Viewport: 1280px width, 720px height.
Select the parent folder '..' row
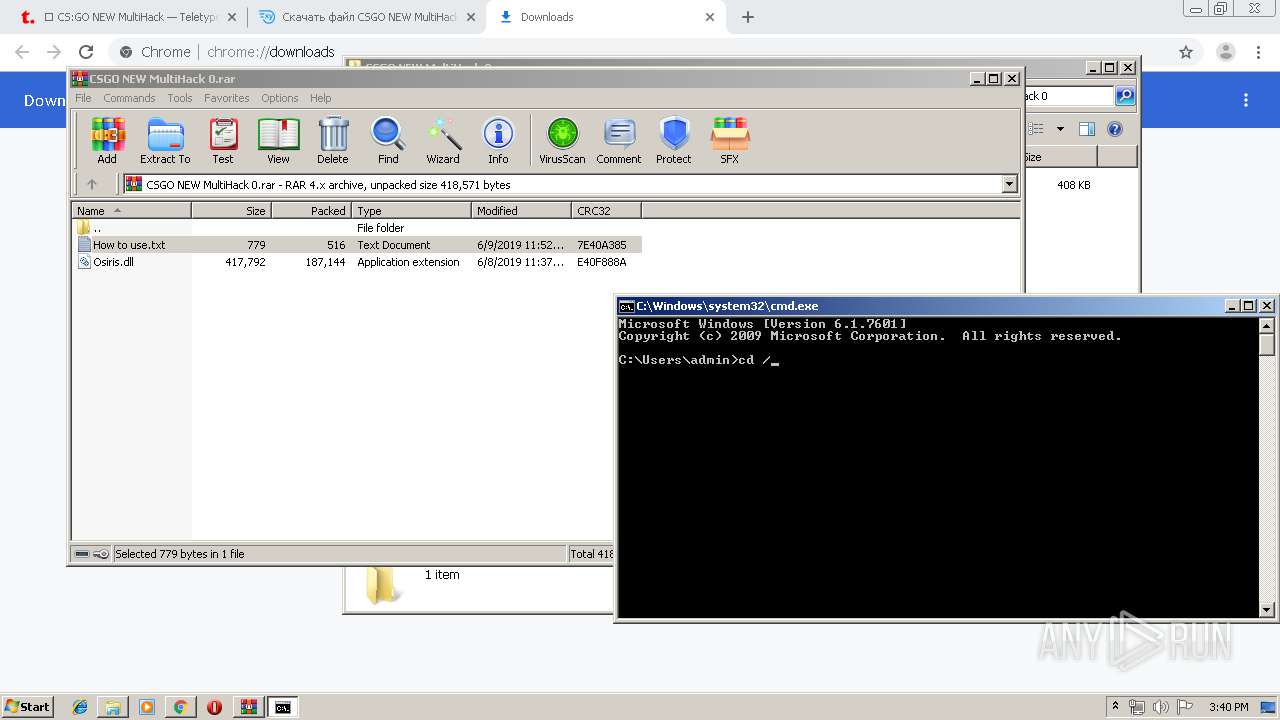point(357,228)
